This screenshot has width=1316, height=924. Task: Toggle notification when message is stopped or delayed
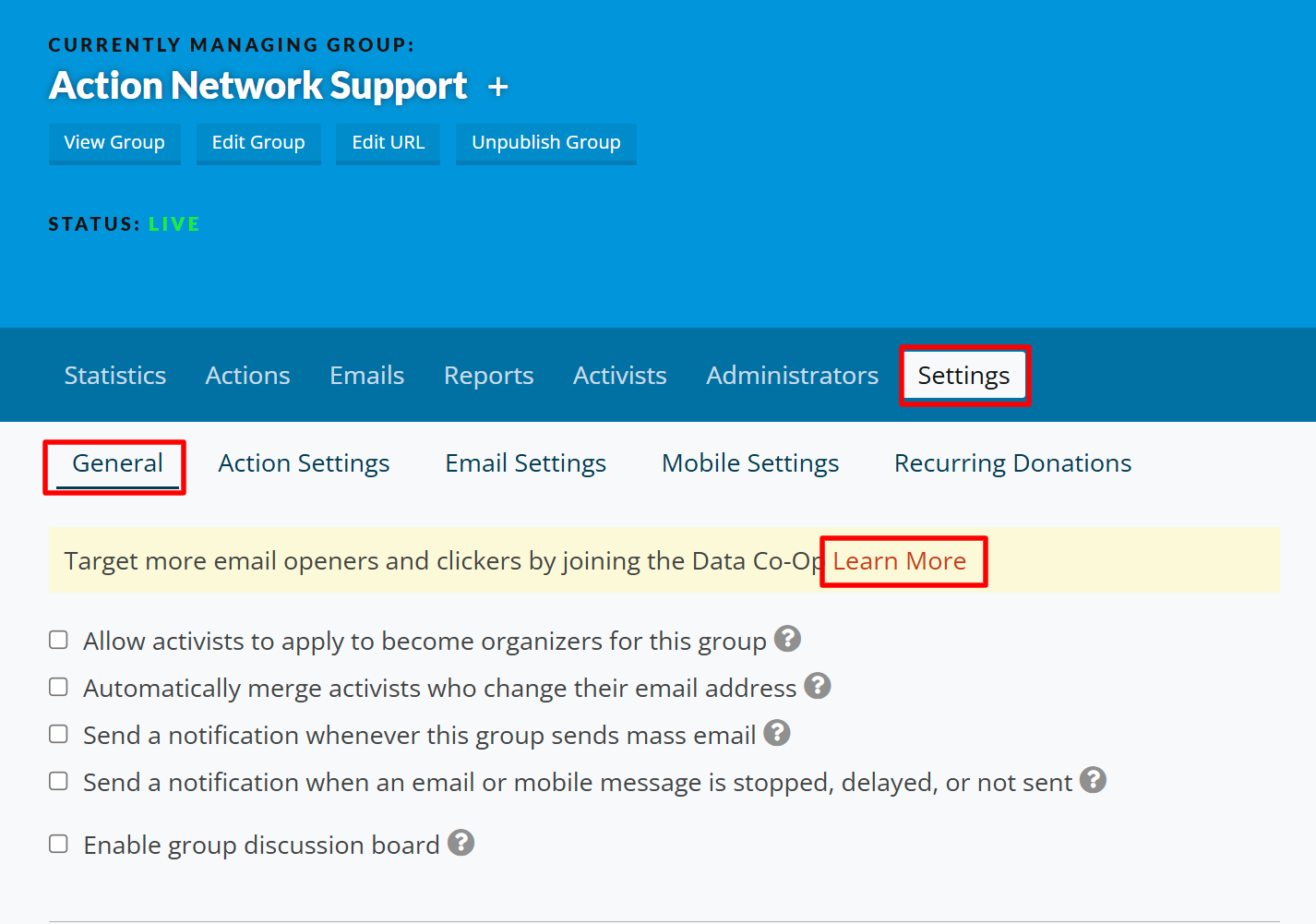pos(58,781)
